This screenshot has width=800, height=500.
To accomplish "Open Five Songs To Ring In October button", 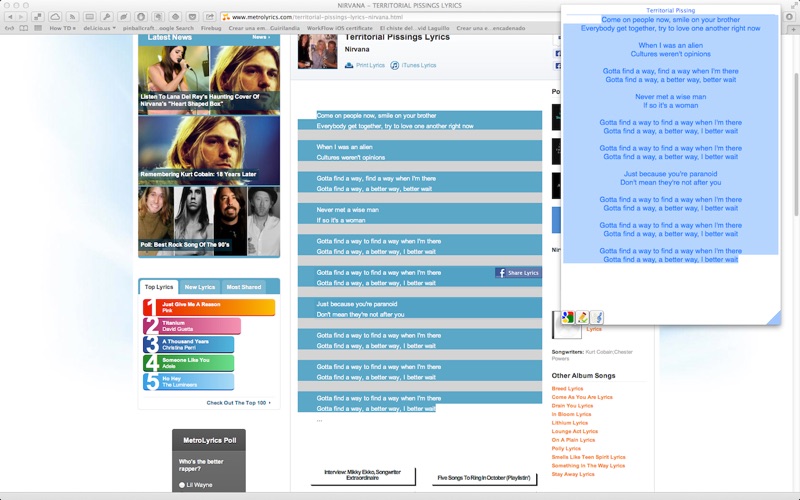I will click(x=484, y=478).
